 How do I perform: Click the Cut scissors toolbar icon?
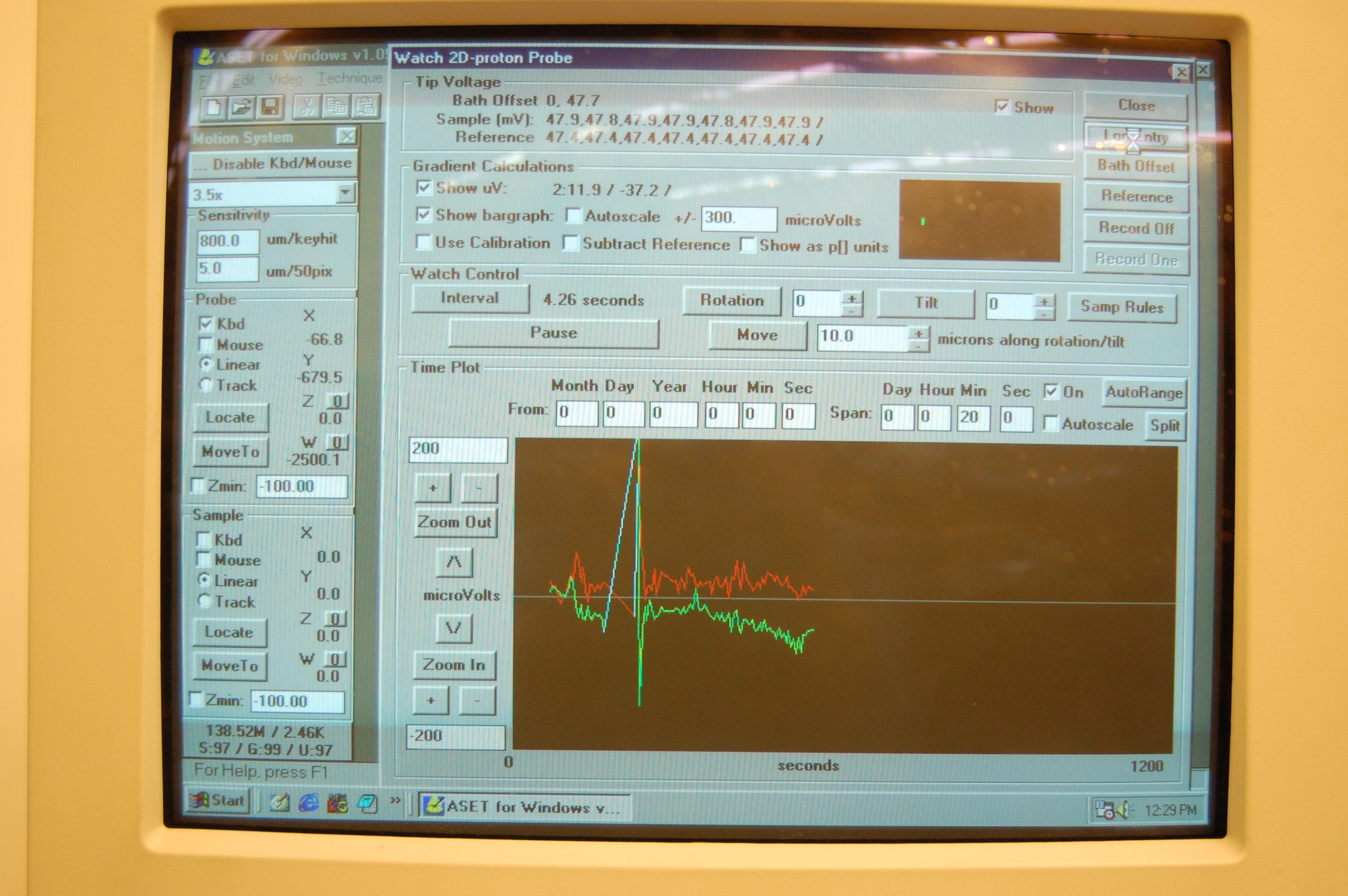pyautogui.click(x=307, y=106)
